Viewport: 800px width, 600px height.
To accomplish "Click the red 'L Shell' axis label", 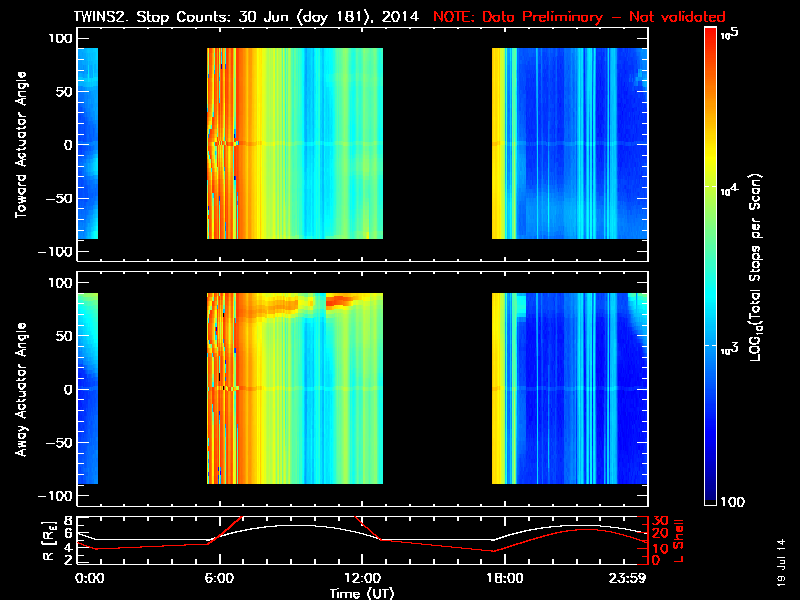I will 677,540.
